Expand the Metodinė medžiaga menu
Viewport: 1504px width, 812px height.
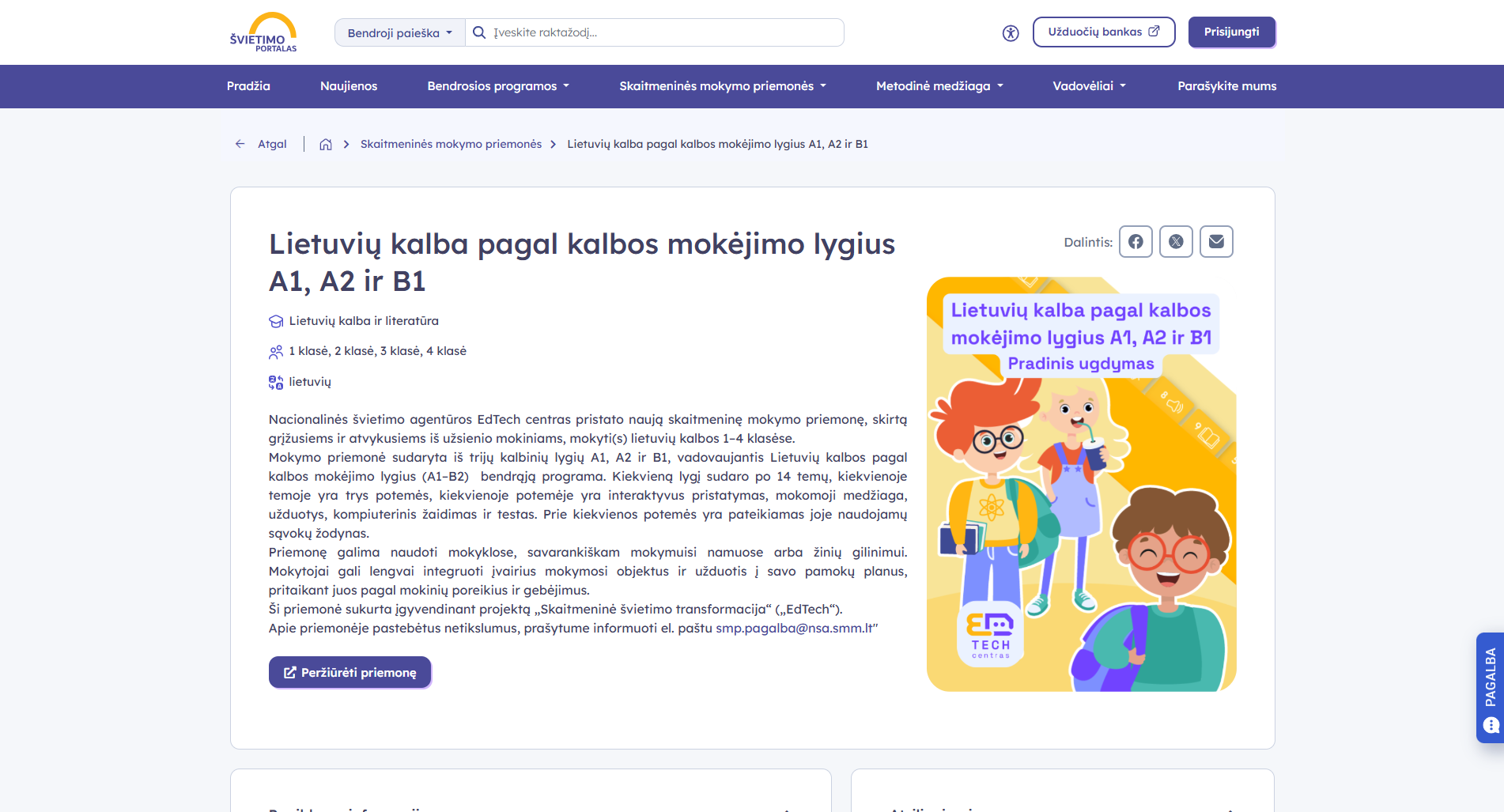click(939, 86)
